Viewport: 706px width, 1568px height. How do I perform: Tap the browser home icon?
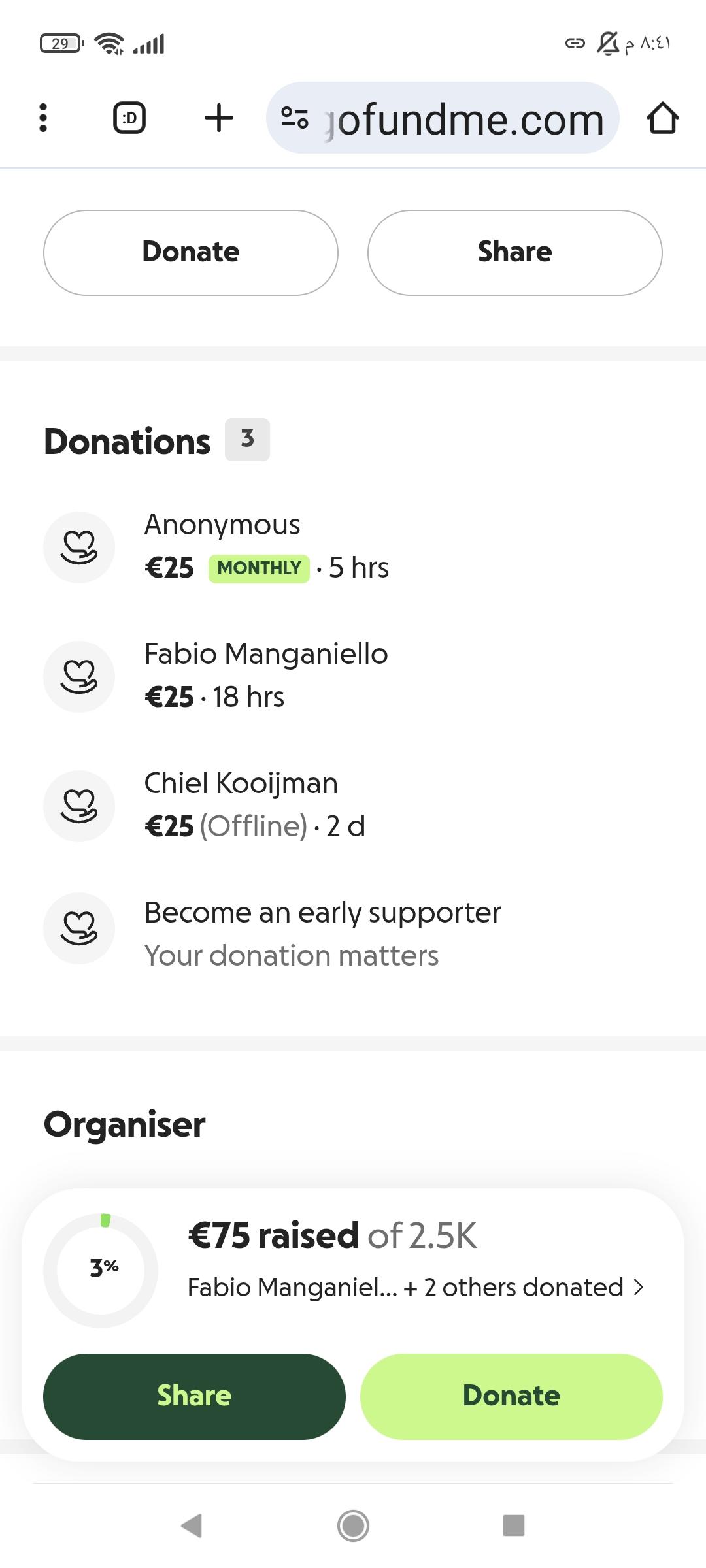pyautogui.click(x=662, y=118)
